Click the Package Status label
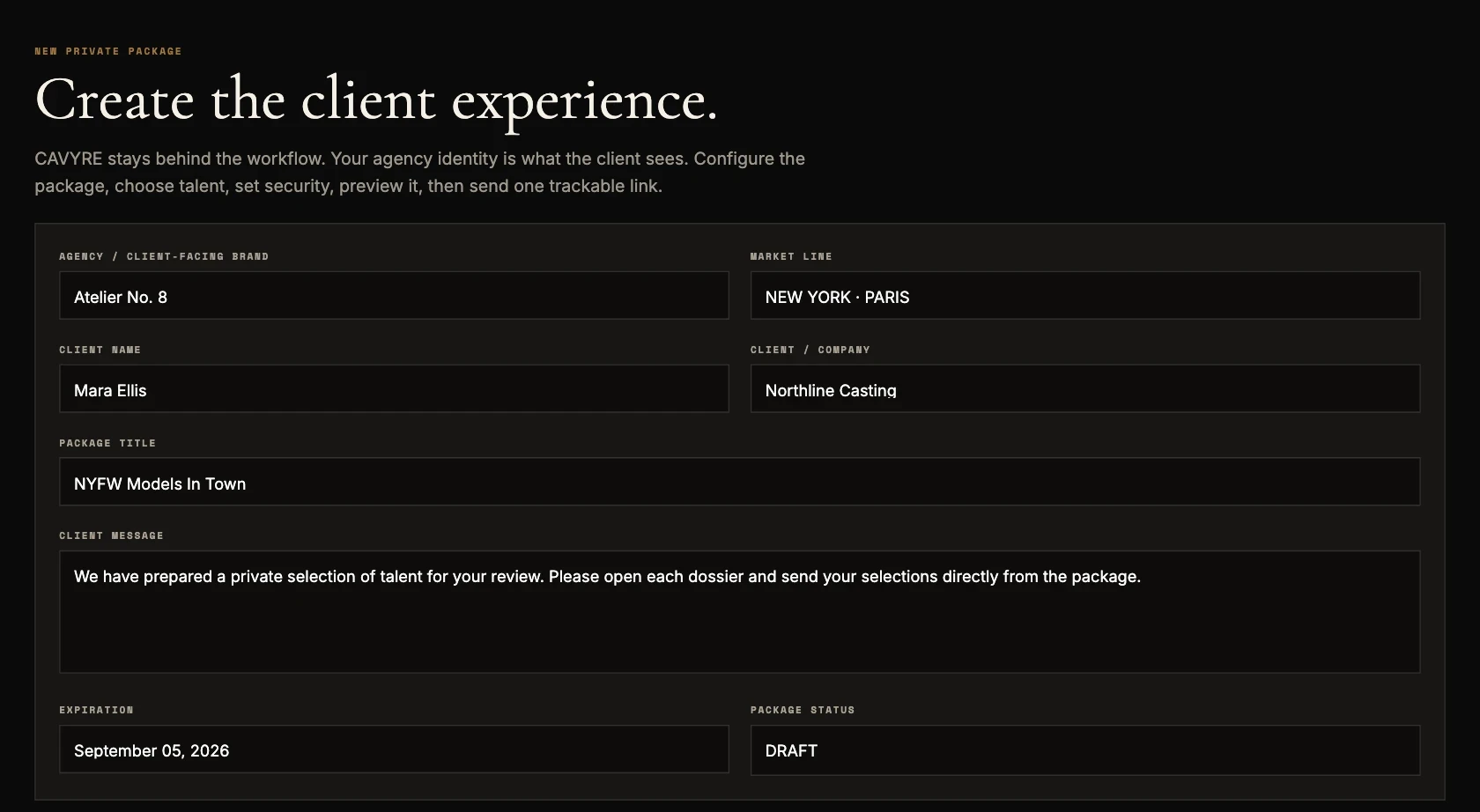The height and width of the screenshot is (812, 1480). coord(803,710)
